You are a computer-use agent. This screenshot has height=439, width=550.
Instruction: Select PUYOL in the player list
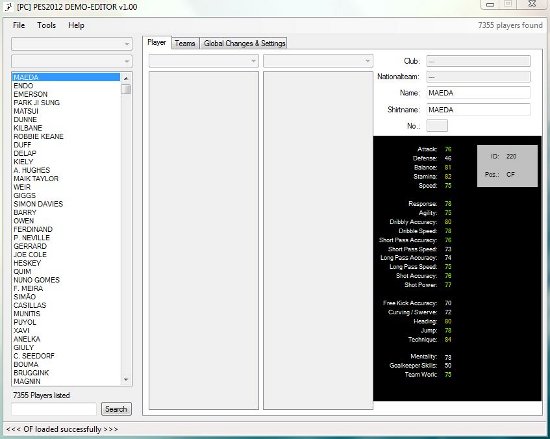pyautogui.click(x=66, y=322)
